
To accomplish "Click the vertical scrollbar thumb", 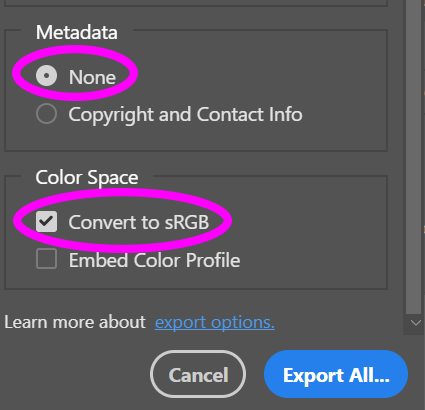I will point(414,157).
